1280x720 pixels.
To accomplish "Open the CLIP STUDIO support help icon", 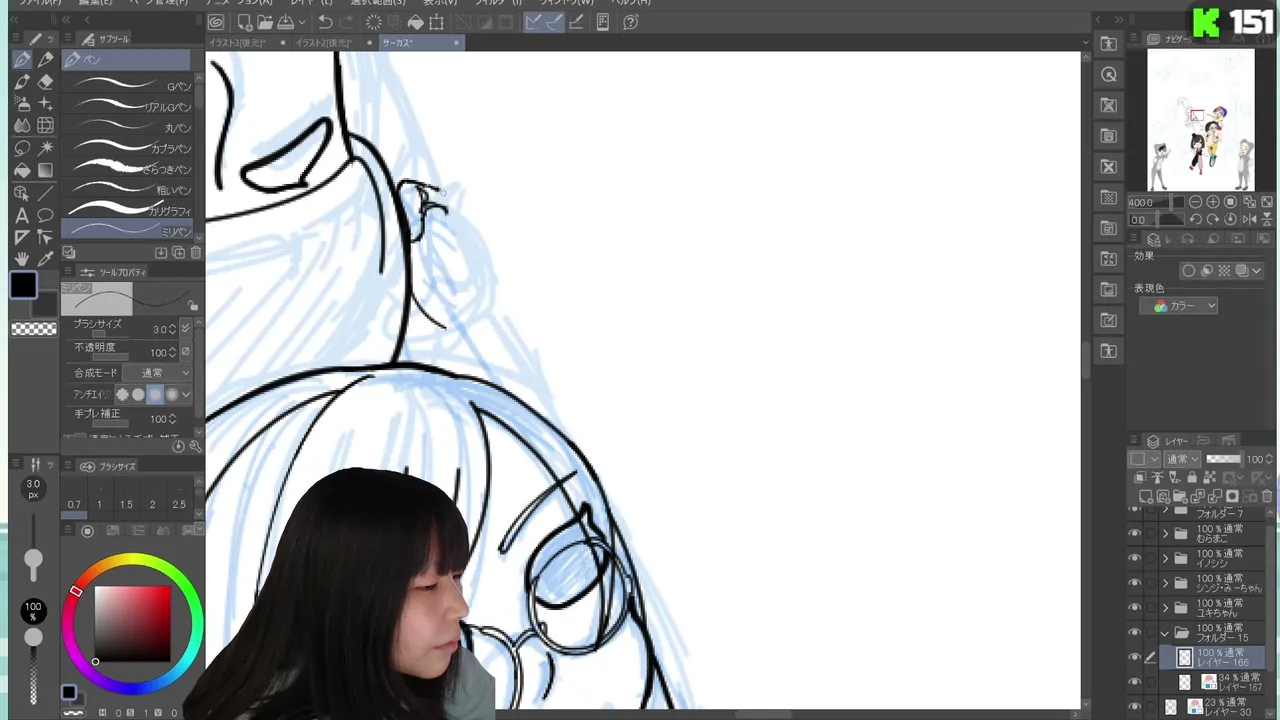I will [x=631, y=22].
